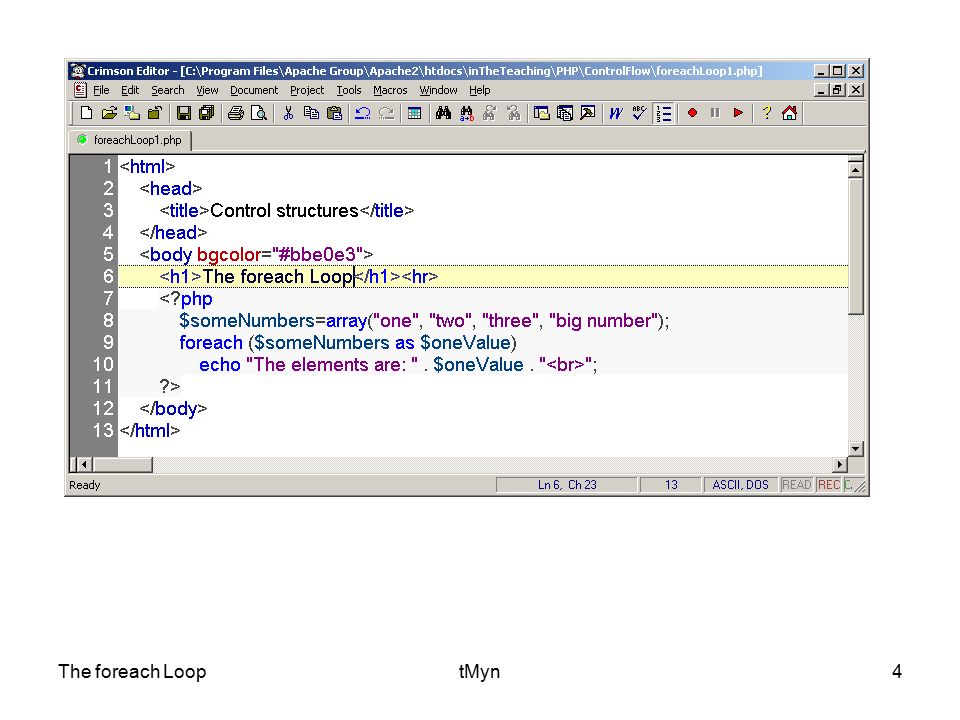The image size is (960, 720).
Task: Click 'echo' keyword on line 10
Action: coord(220,364)
